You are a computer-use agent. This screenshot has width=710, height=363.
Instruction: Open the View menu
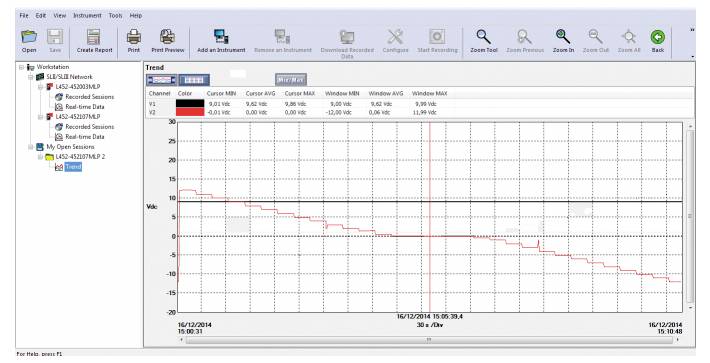click(x=60, y=15)
